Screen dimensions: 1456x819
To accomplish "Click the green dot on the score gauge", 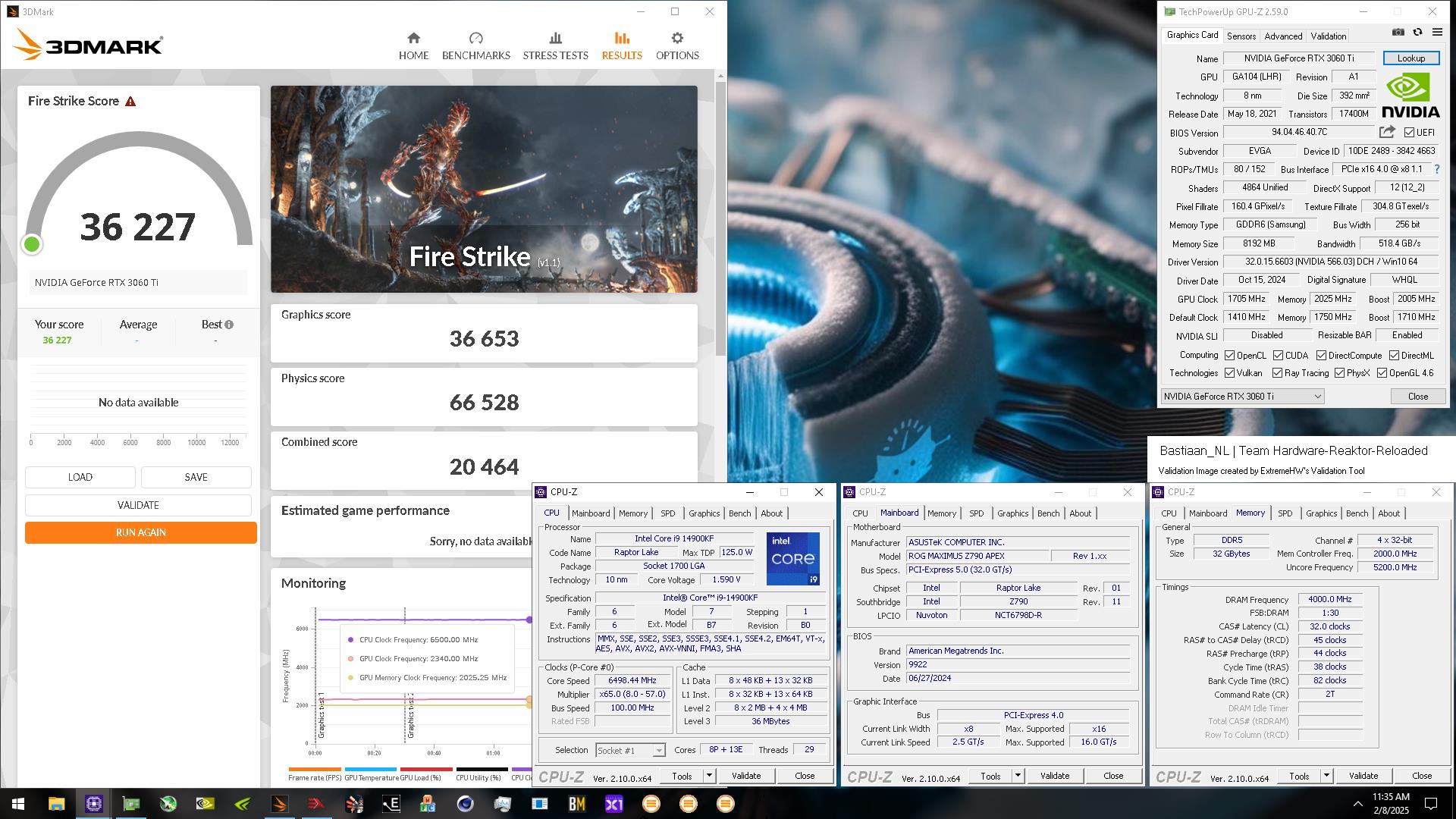I will pos(32,244).
